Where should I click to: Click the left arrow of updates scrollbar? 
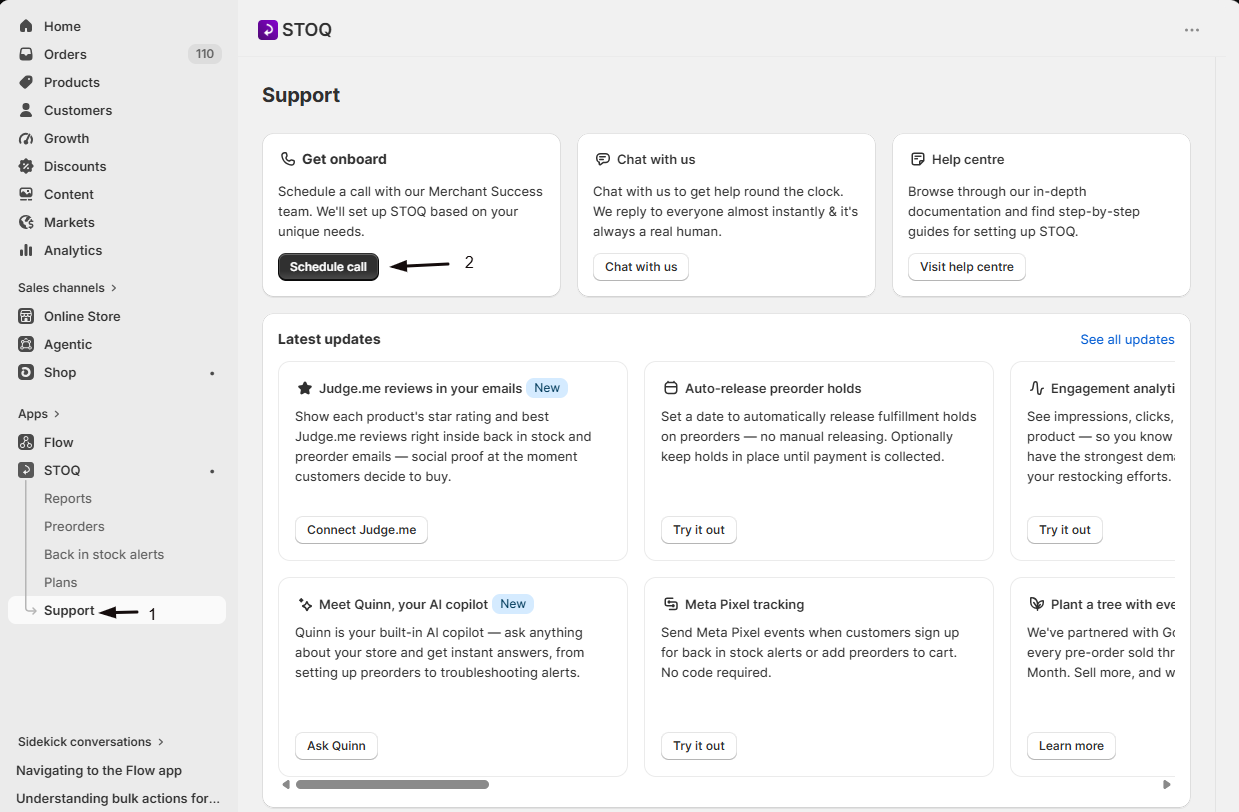(x=285, y=785)
